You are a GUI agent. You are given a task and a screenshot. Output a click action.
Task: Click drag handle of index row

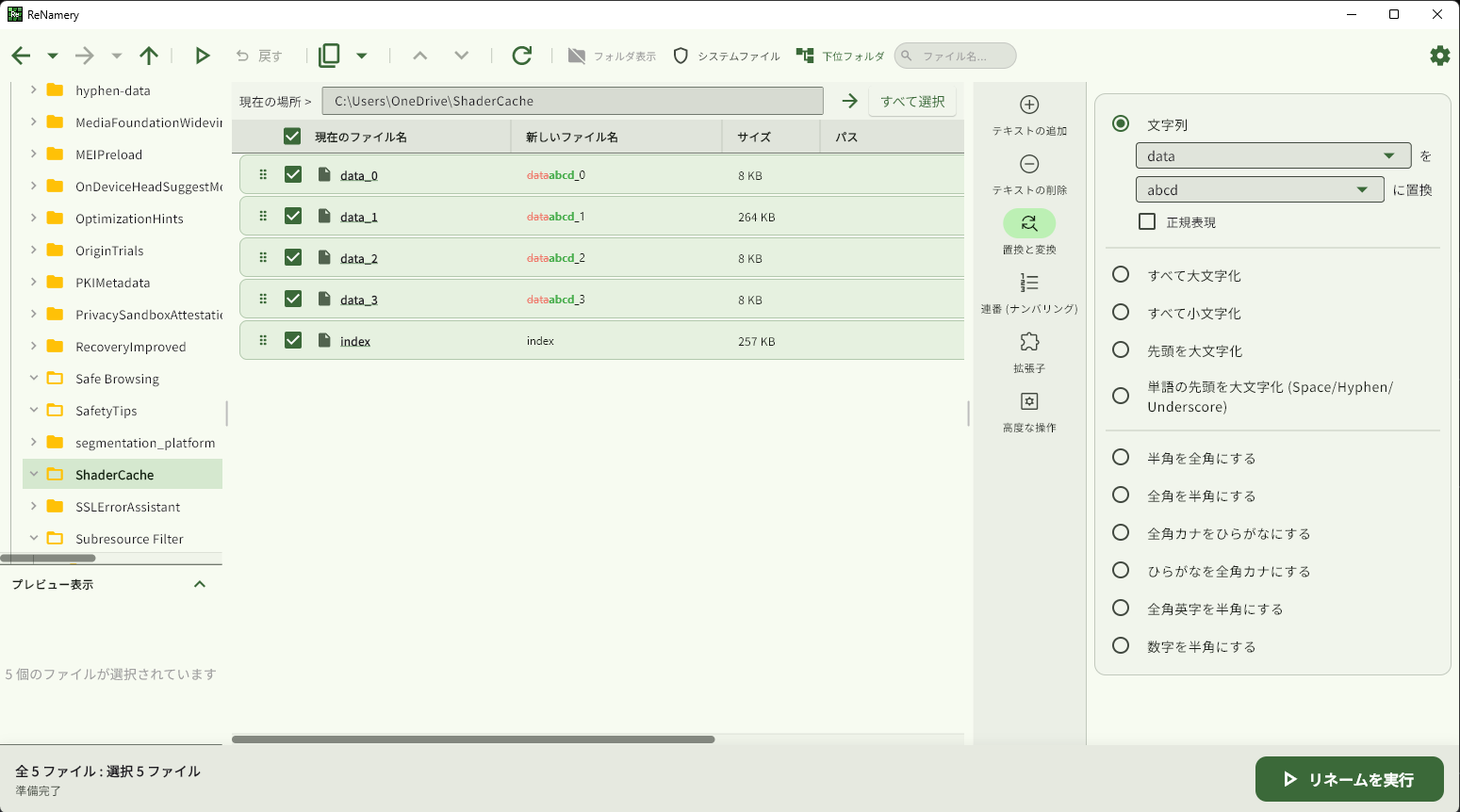tap(263, 340)
